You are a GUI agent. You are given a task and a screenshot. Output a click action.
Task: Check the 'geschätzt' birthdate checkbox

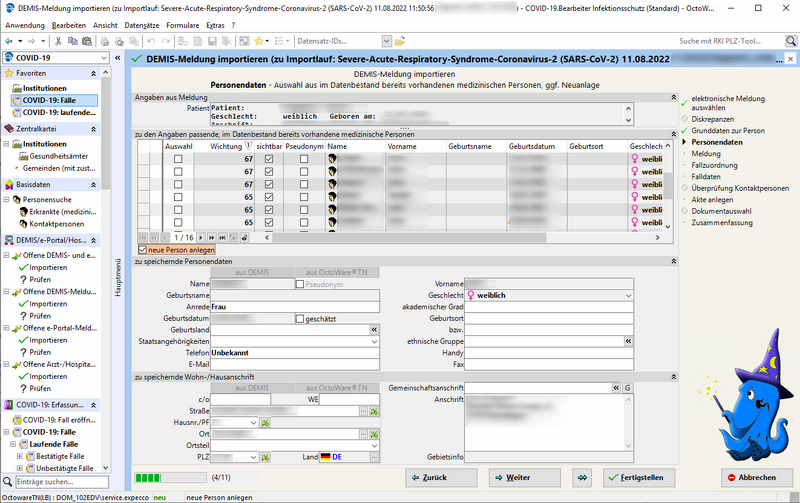pos(299,318)
